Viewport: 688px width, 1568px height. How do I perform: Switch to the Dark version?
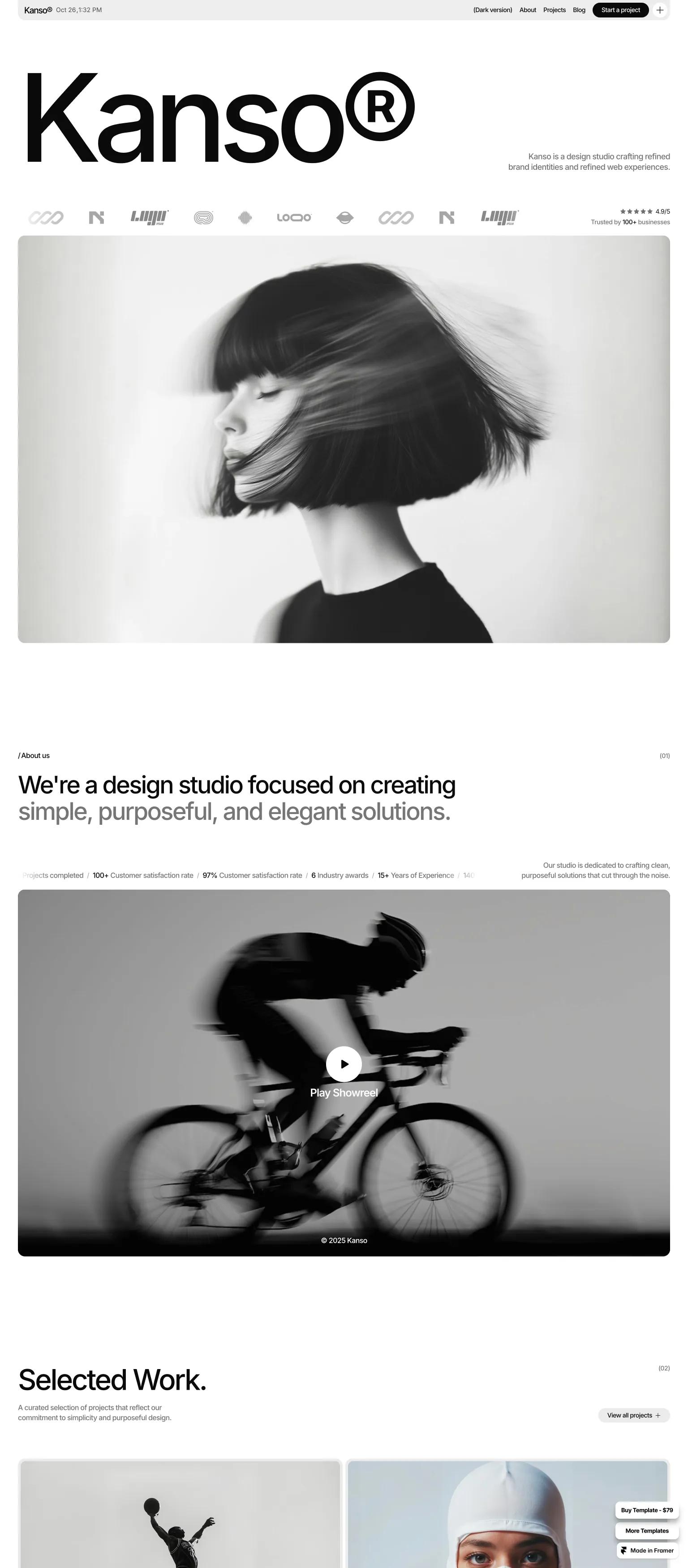pos(493,10)
